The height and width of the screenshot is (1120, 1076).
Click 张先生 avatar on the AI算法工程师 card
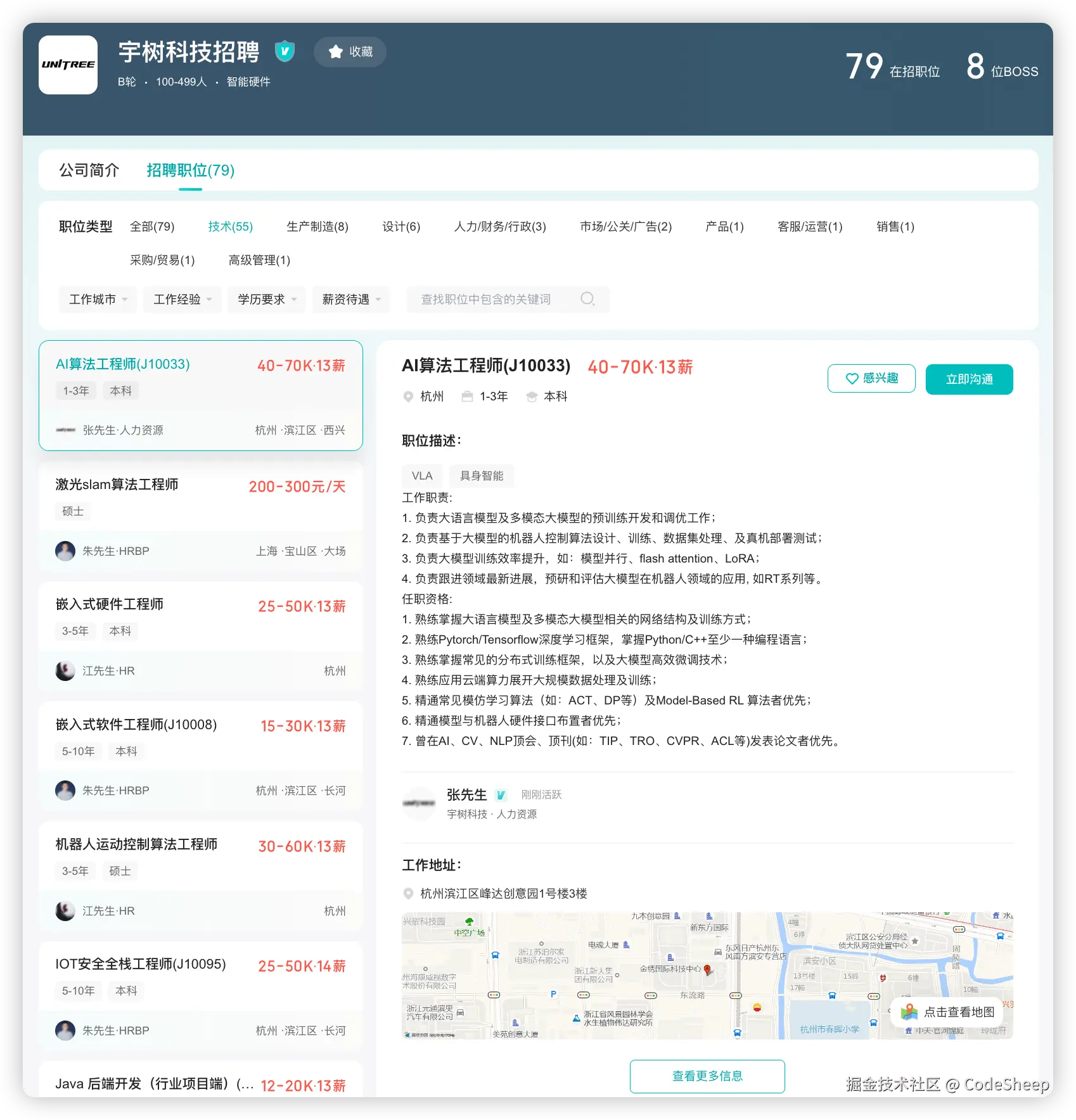tap(65, 430)
